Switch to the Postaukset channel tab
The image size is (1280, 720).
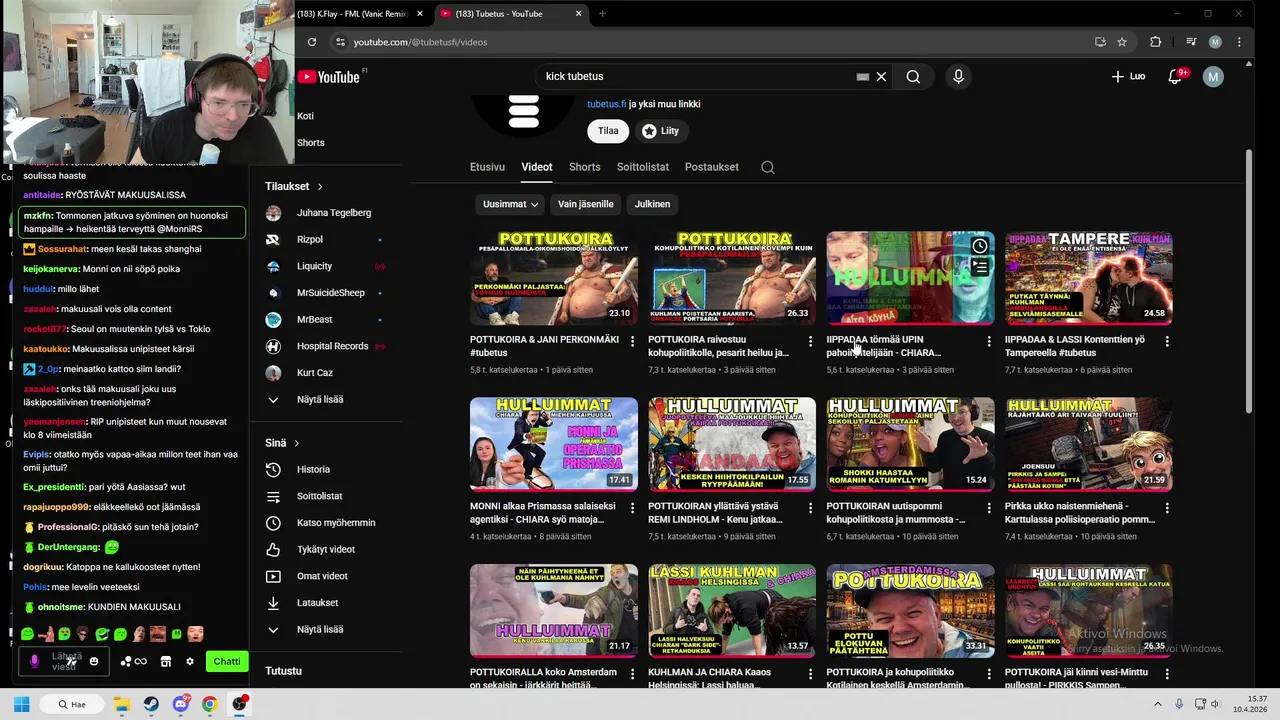[x=712, y=167]
